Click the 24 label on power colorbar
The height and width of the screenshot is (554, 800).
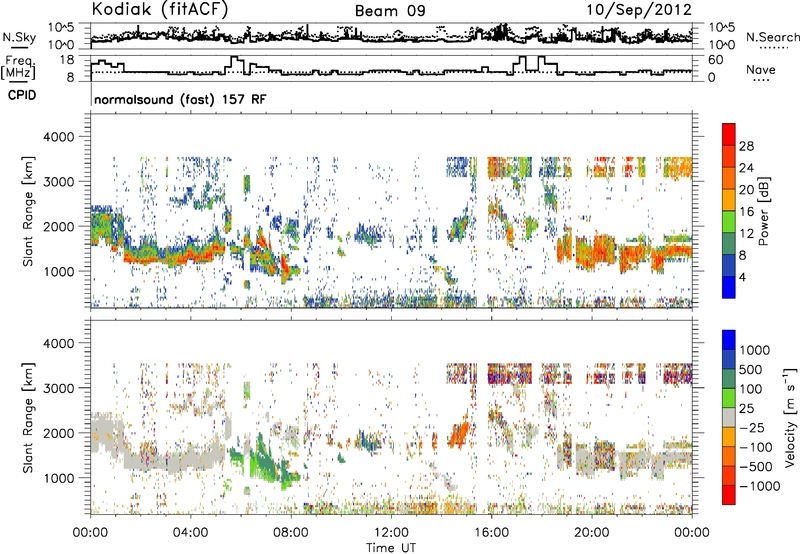746,168
